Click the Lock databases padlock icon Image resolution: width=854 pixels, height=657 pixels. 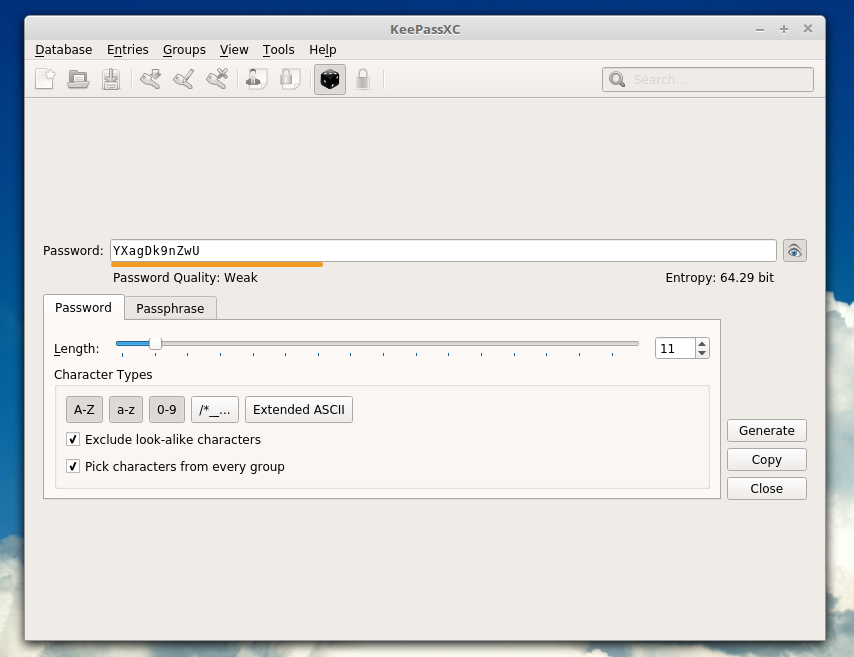pyautogui.click(x=363, y=80)
